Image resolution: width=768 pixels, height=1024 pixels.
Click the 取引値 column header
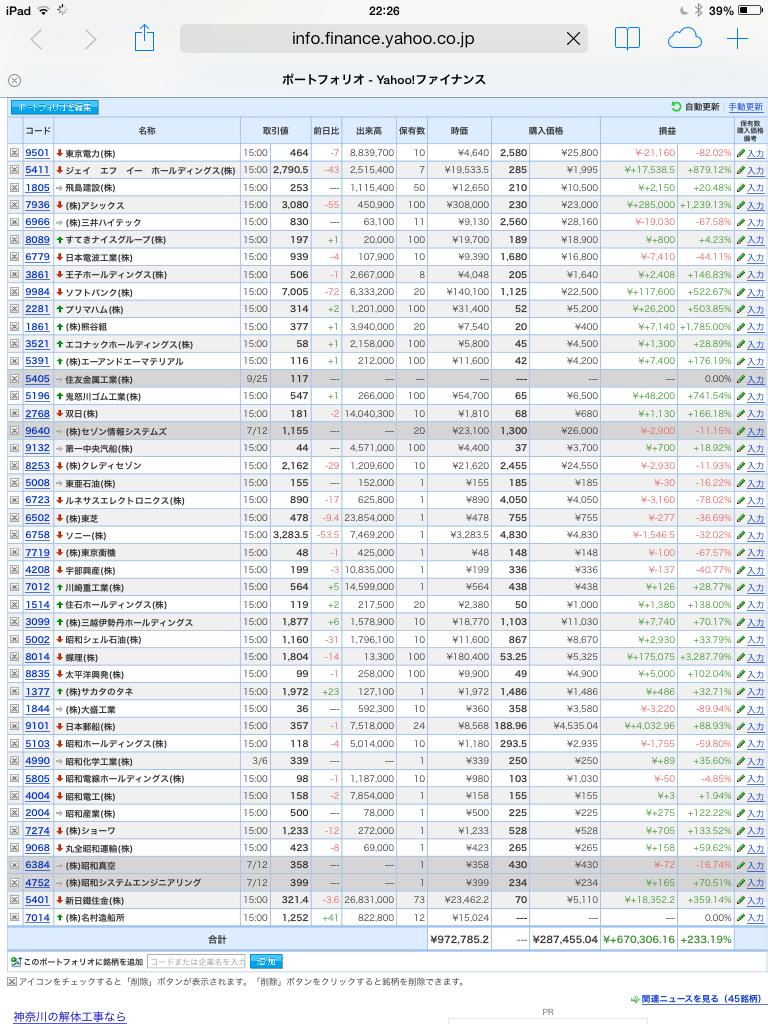(276, 131)
